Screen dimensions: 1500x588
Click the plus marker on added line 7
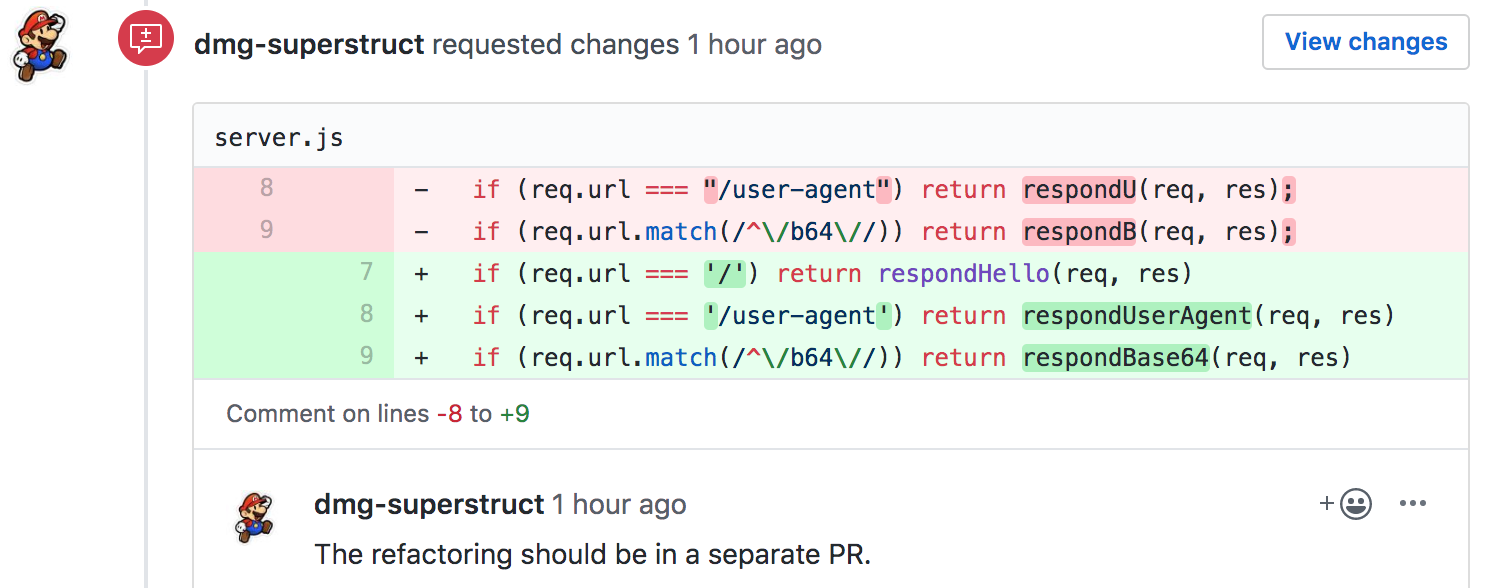(x=422, y=273)
